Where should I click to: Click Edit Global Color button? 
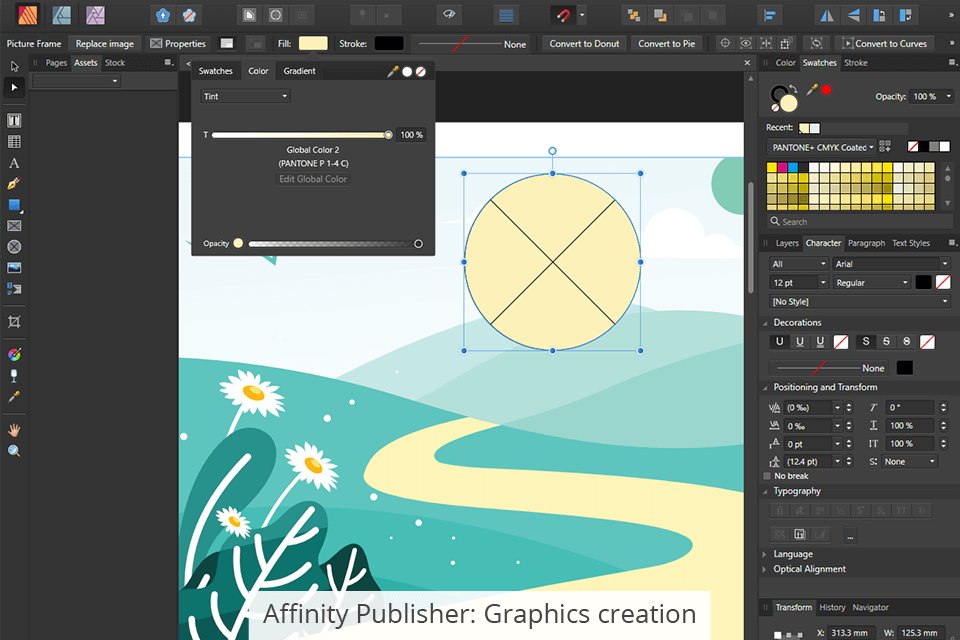click(313, 179)
